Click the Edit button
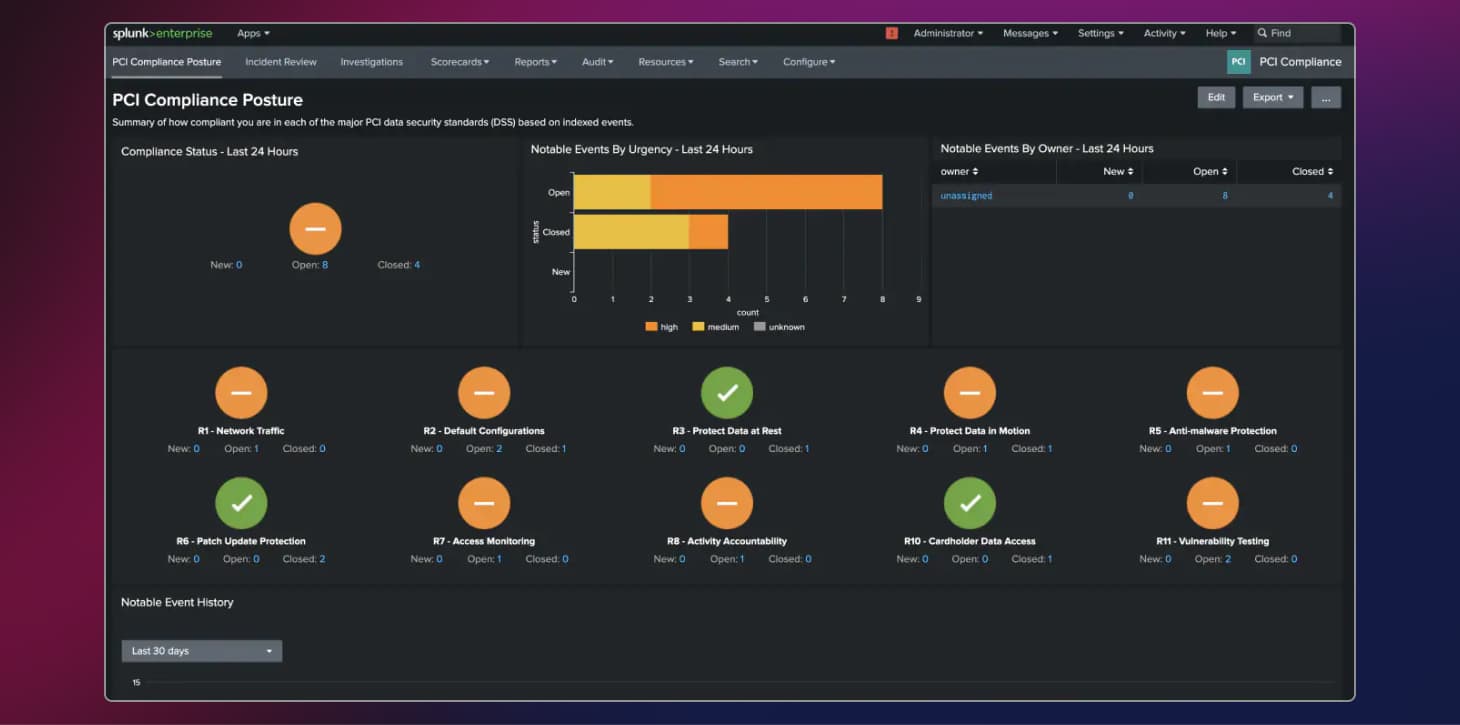The height and width of the screenshot is (725, 1460). (x=1216, y=96)
